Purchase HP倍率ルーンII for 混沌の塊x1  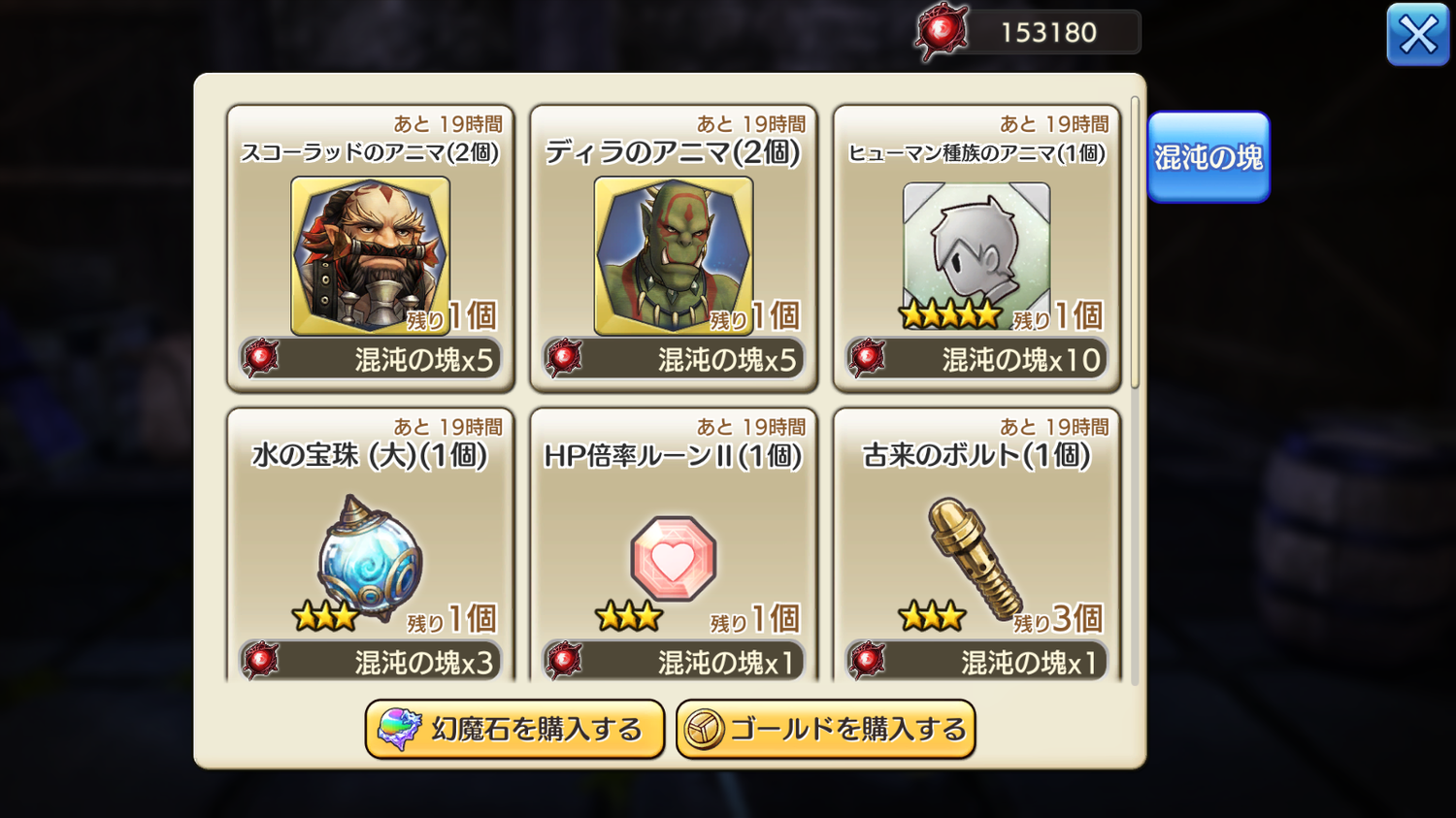coord(674,662)
